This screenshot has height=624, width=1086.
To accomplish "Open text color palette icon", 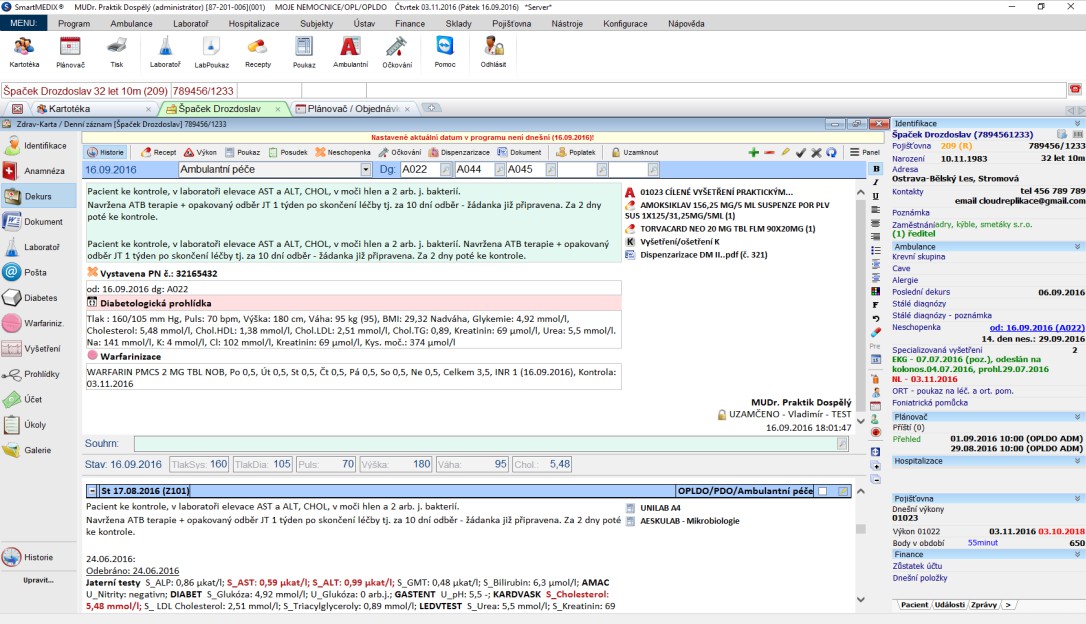I will coord(875,292).
